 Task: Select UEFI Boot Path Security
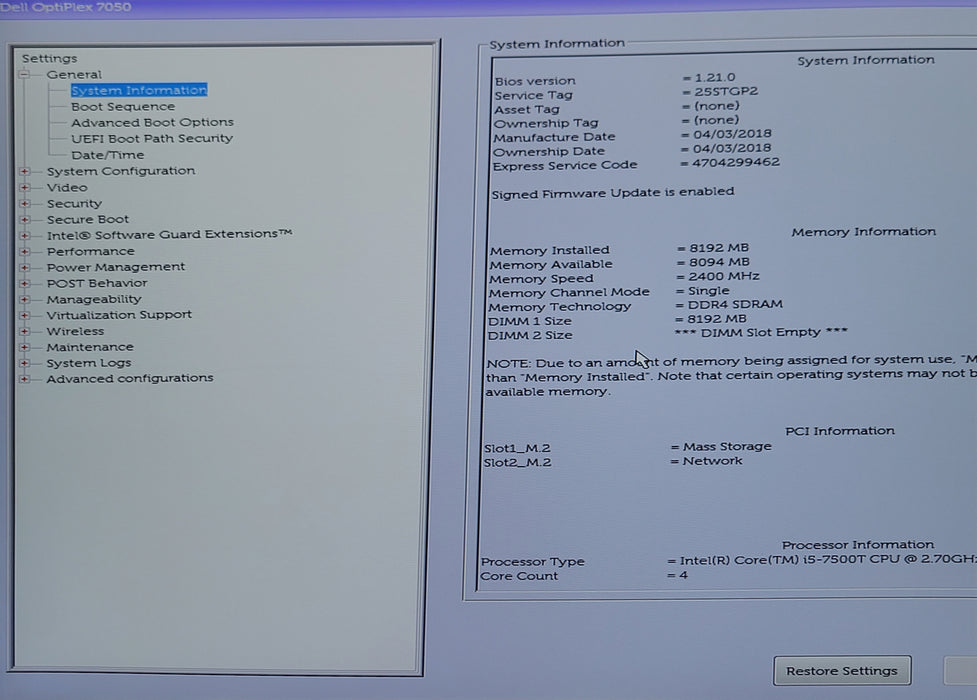pyautogui.click(x=152, y=138)
